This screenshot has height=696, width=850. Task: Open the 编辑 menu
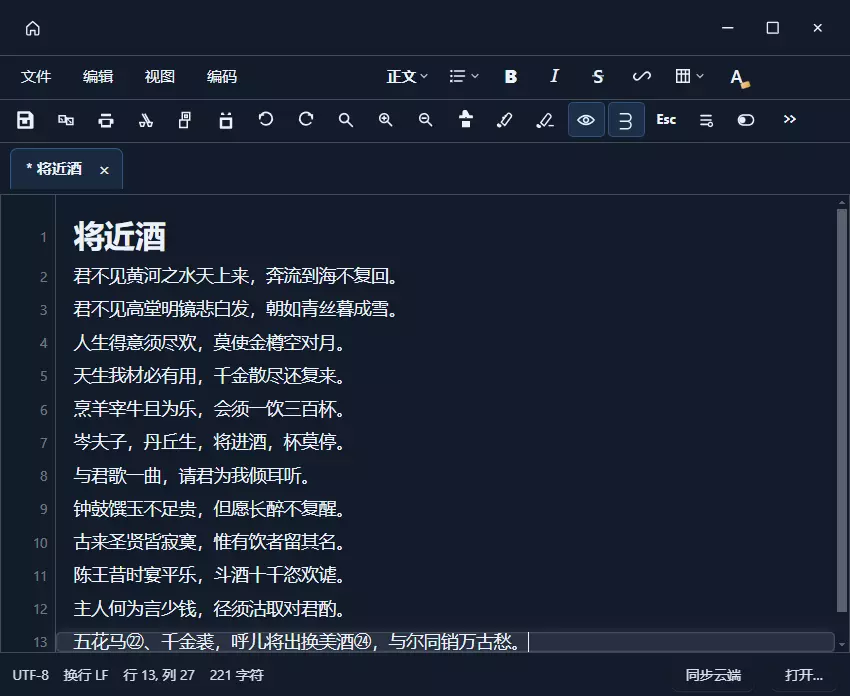pos(98,76)
